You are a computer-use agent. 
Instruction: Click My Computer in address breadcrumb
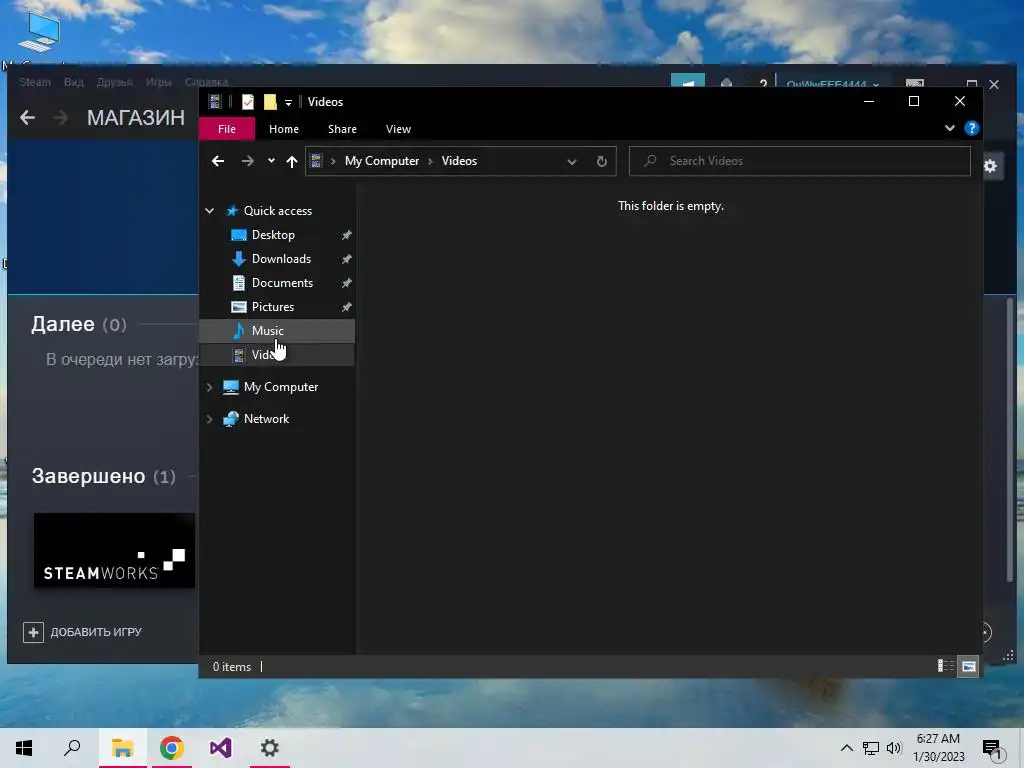(382, 161)
